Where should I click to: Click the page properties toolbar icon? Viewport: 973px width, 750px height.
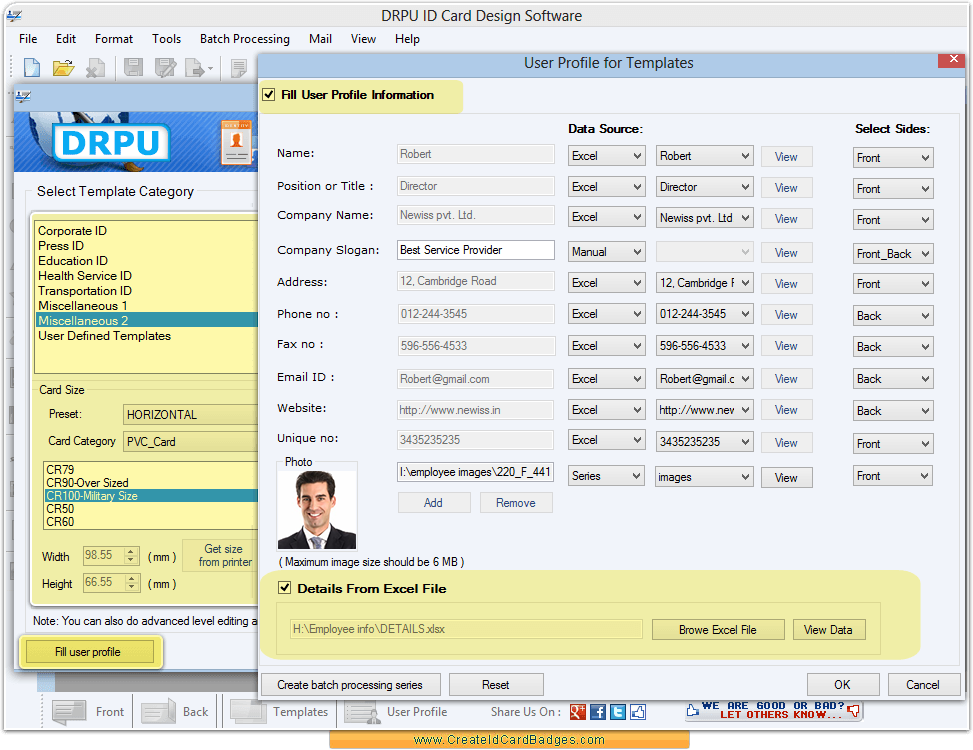[x=238, y=67]
